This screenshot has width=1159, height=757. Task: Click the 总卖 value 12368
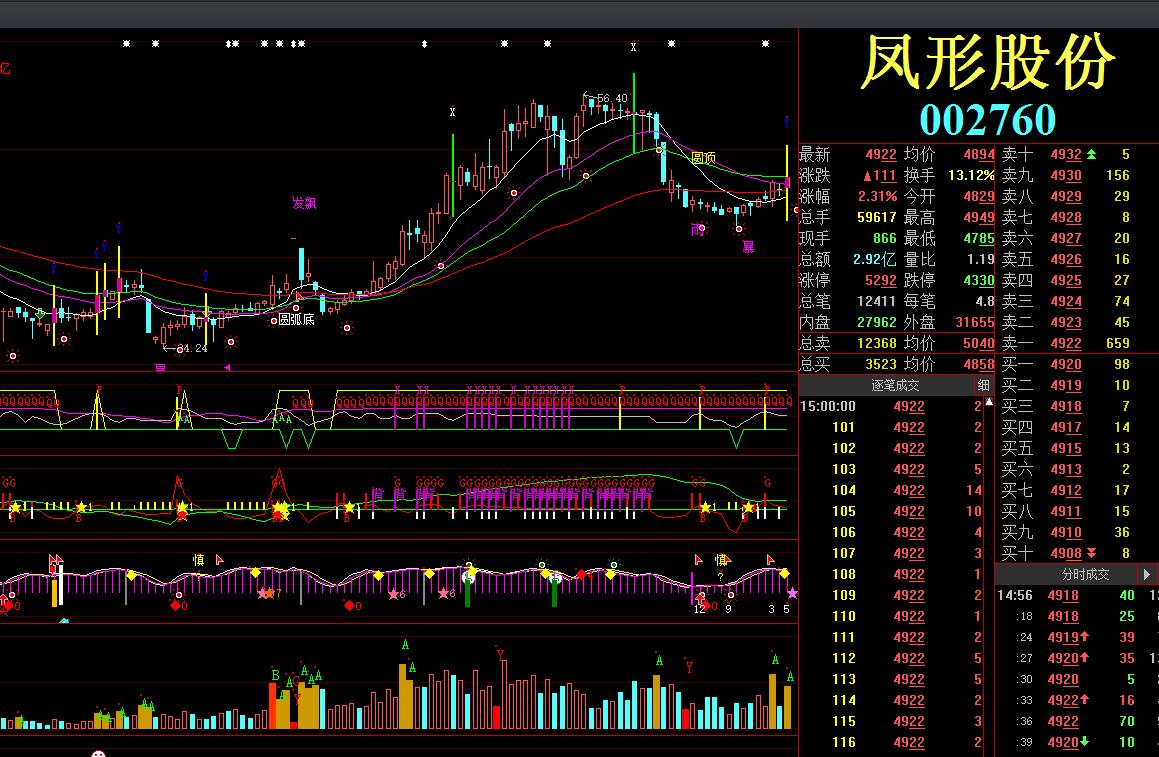tap(877, 344)
